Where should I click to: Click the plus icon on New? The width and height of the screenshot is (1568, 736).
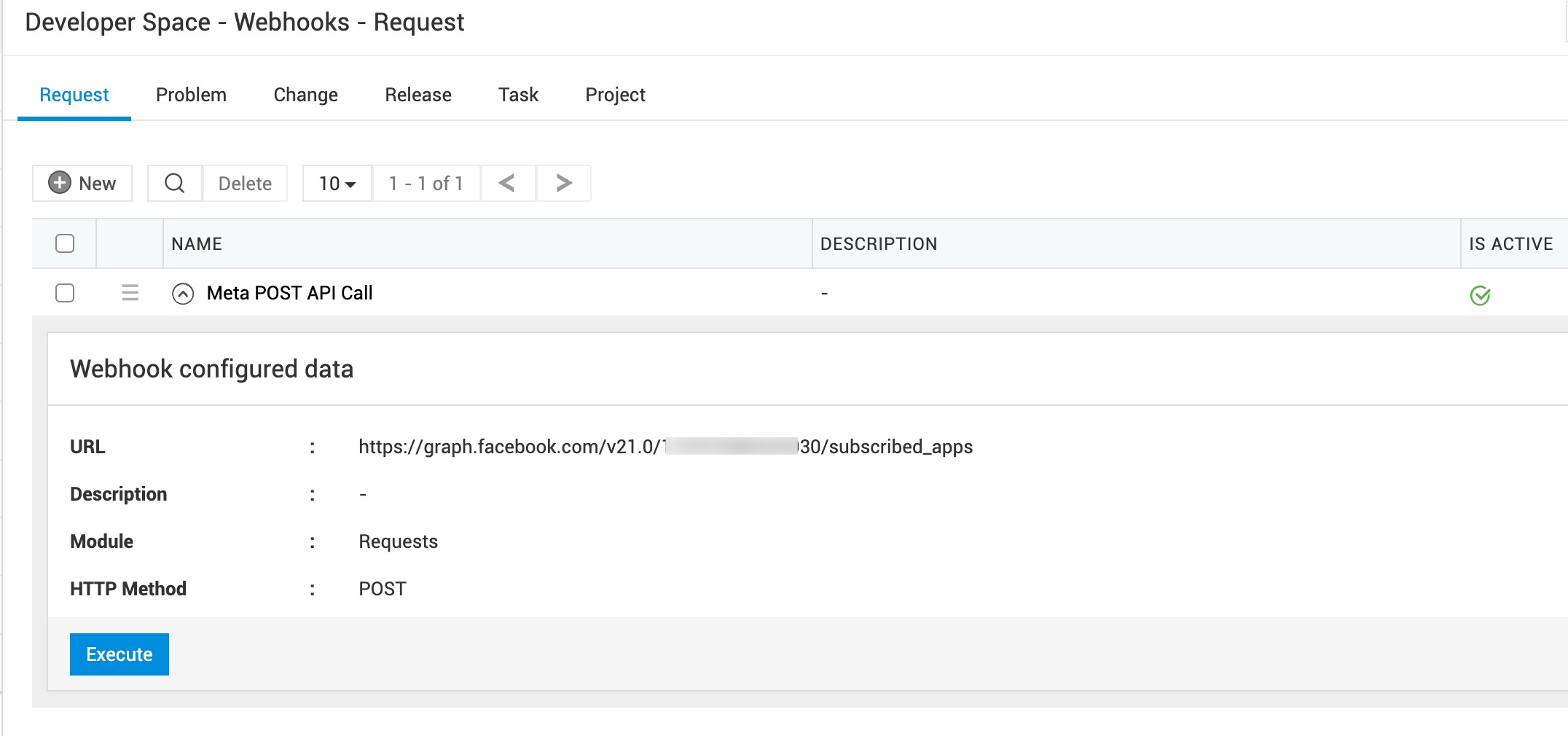click(x=60, y=183)
